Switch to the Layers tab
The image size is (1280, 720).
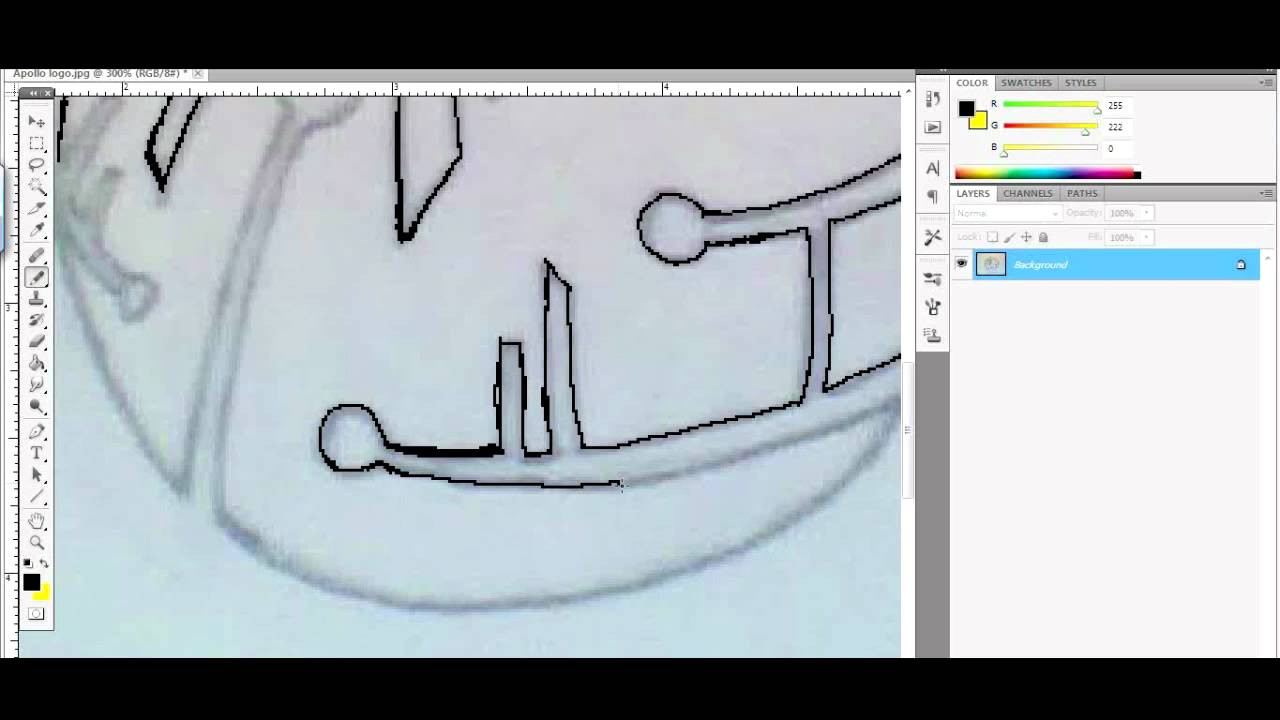973,193
